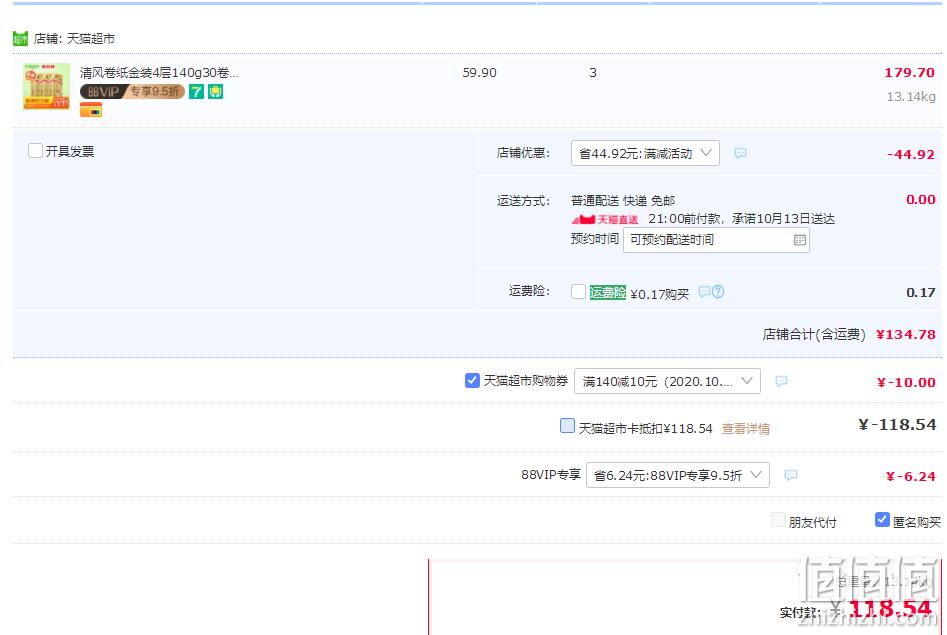Click the weight text 13.14kg
The image size is (947, 635).
coord(911,97)
